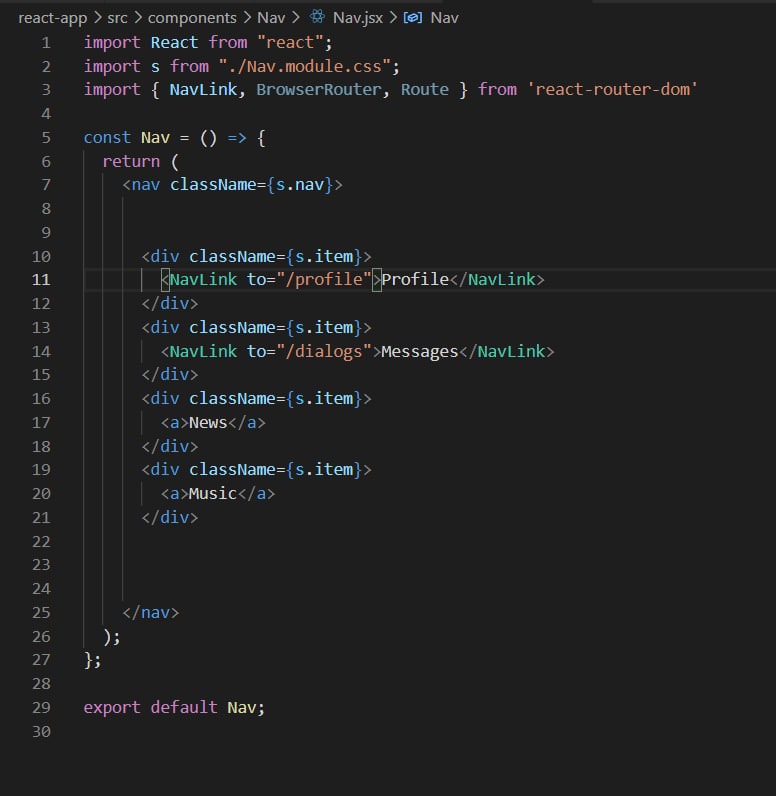
Task: Select the components breadcrumb segment
Action: [x=192, y=18]
